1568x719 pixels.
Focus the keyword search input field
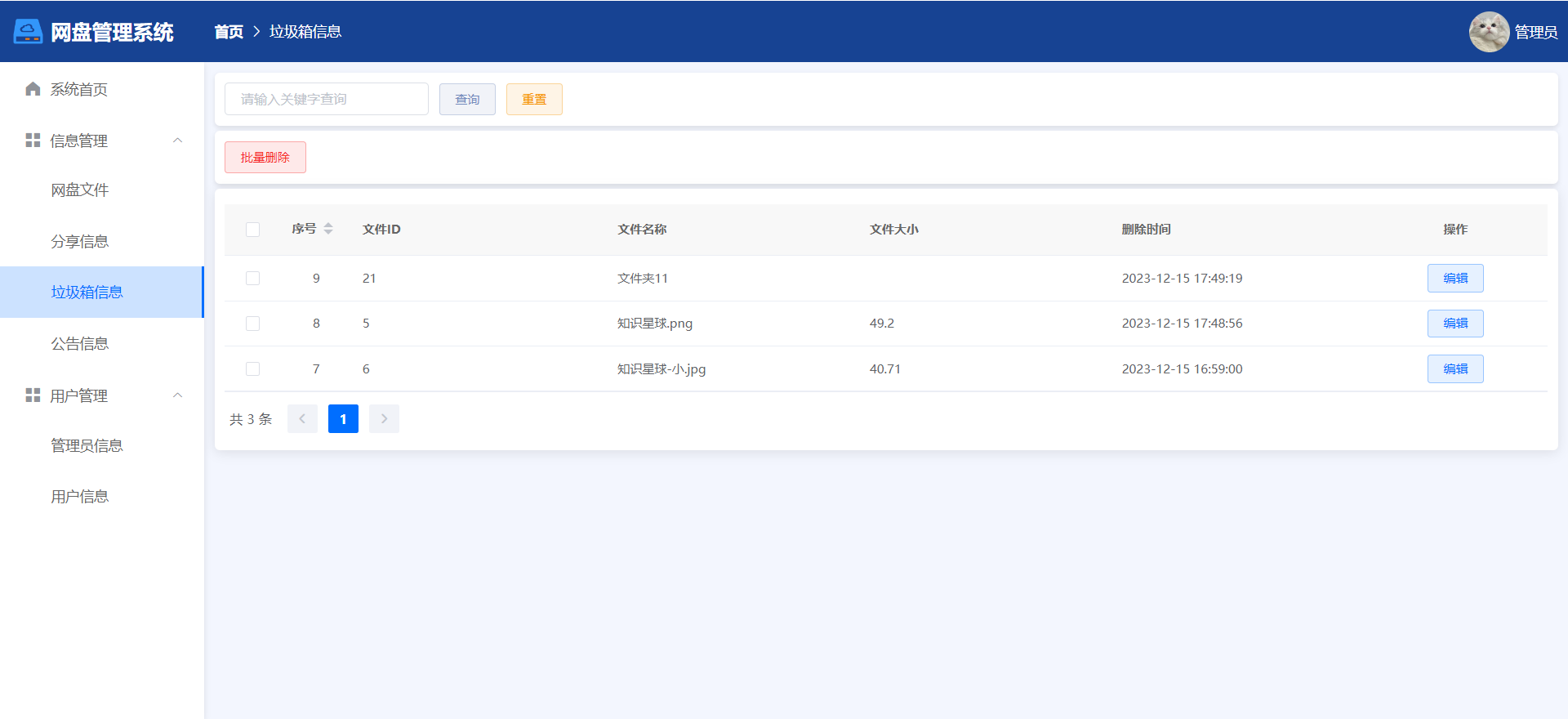[327, 99]
